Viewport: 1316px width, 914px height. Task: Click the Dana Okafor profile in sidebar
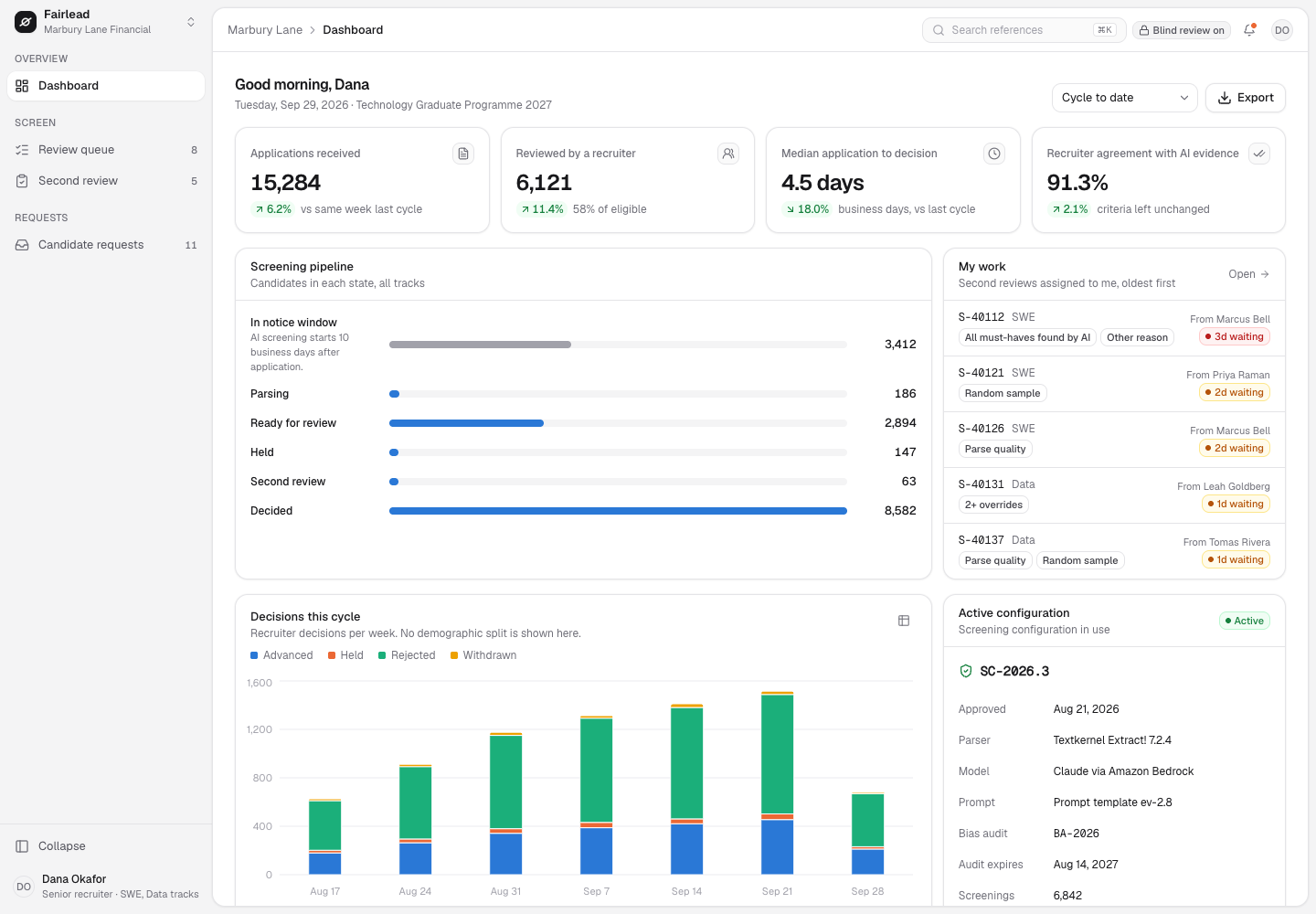coord(106,887)
